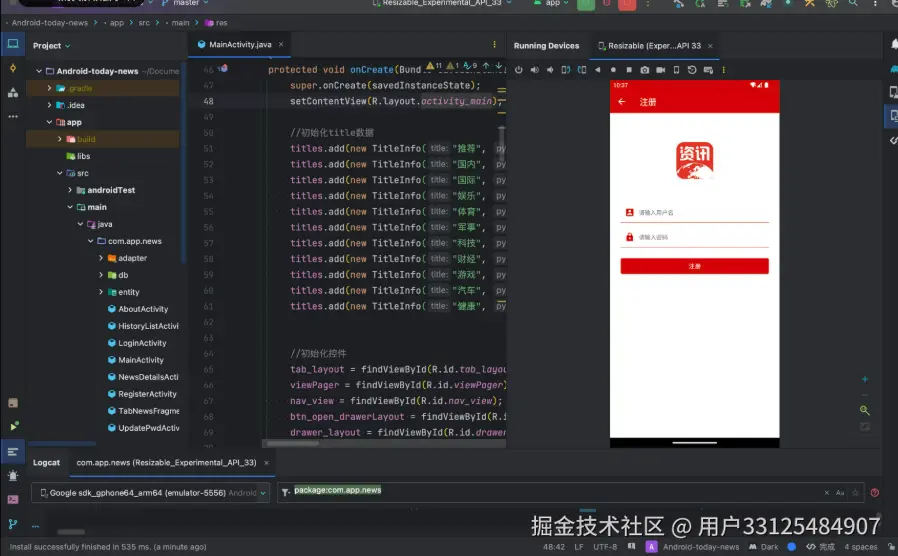Open the Resource Manager sidebar icon

[13, 92]
